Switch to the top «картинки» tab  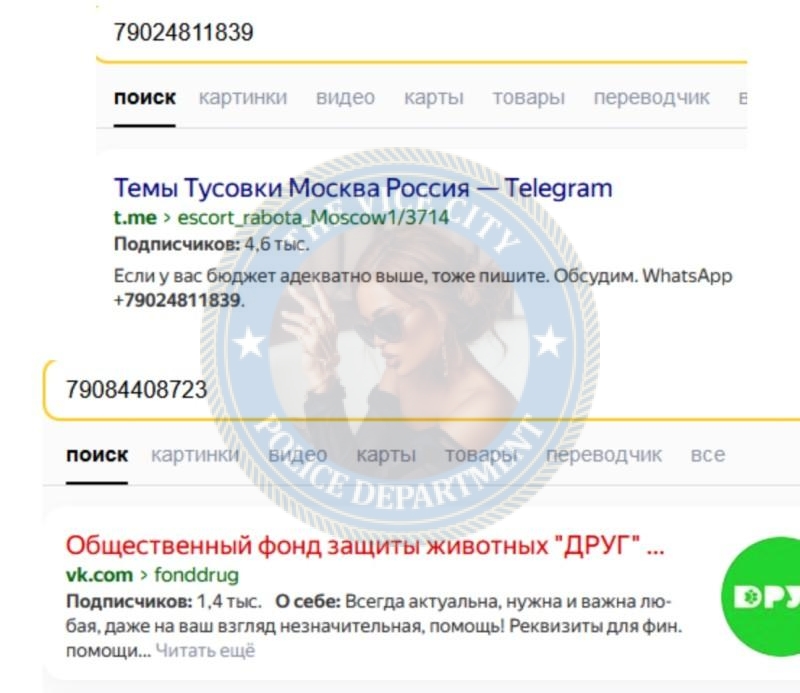(243, 97)
